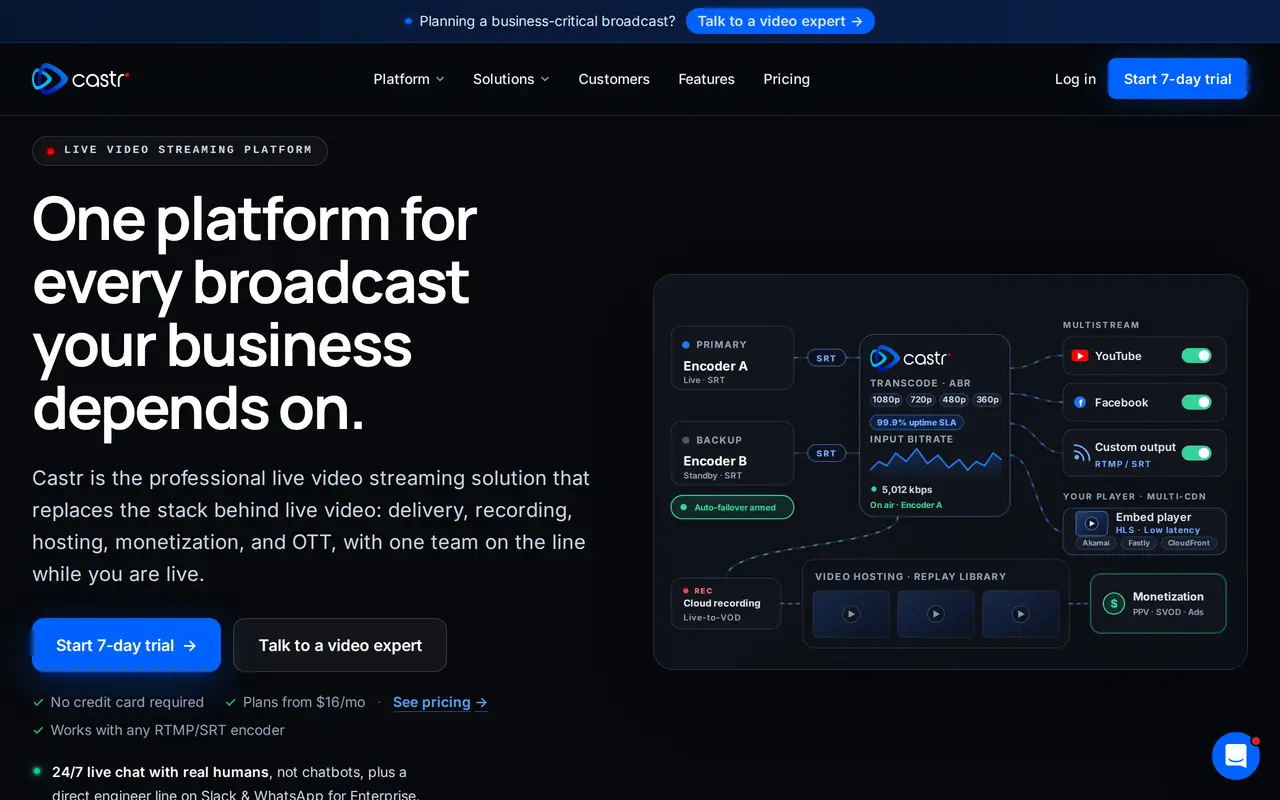Expand the Solutions dropdown menu
This screenshot has width=1280, height=800.
tap(511, 79)
